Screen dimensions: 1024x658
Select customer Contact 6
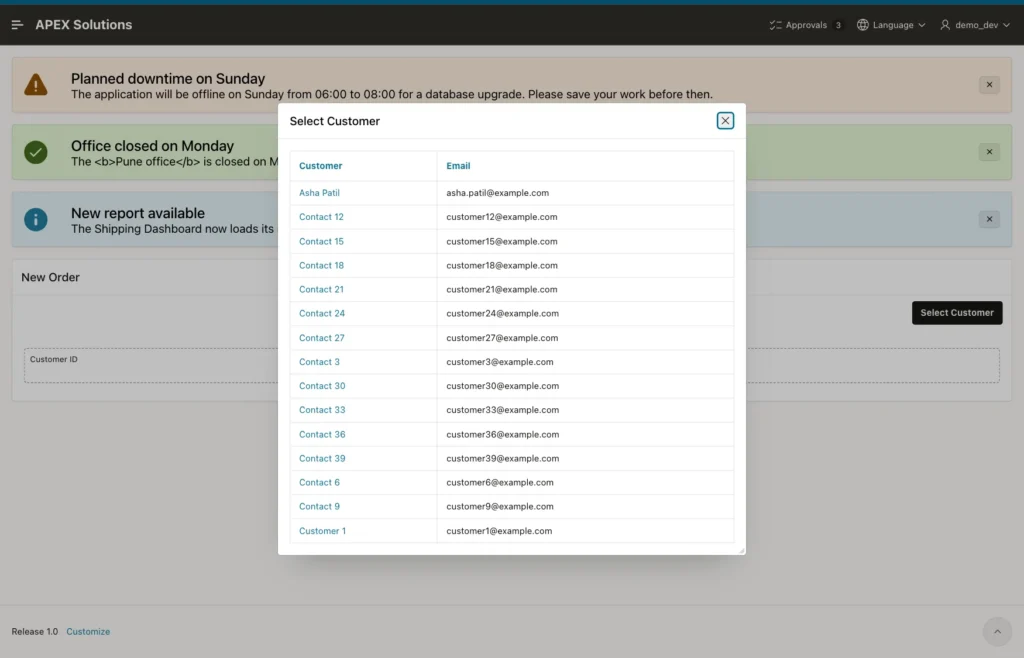click(319, 482)
